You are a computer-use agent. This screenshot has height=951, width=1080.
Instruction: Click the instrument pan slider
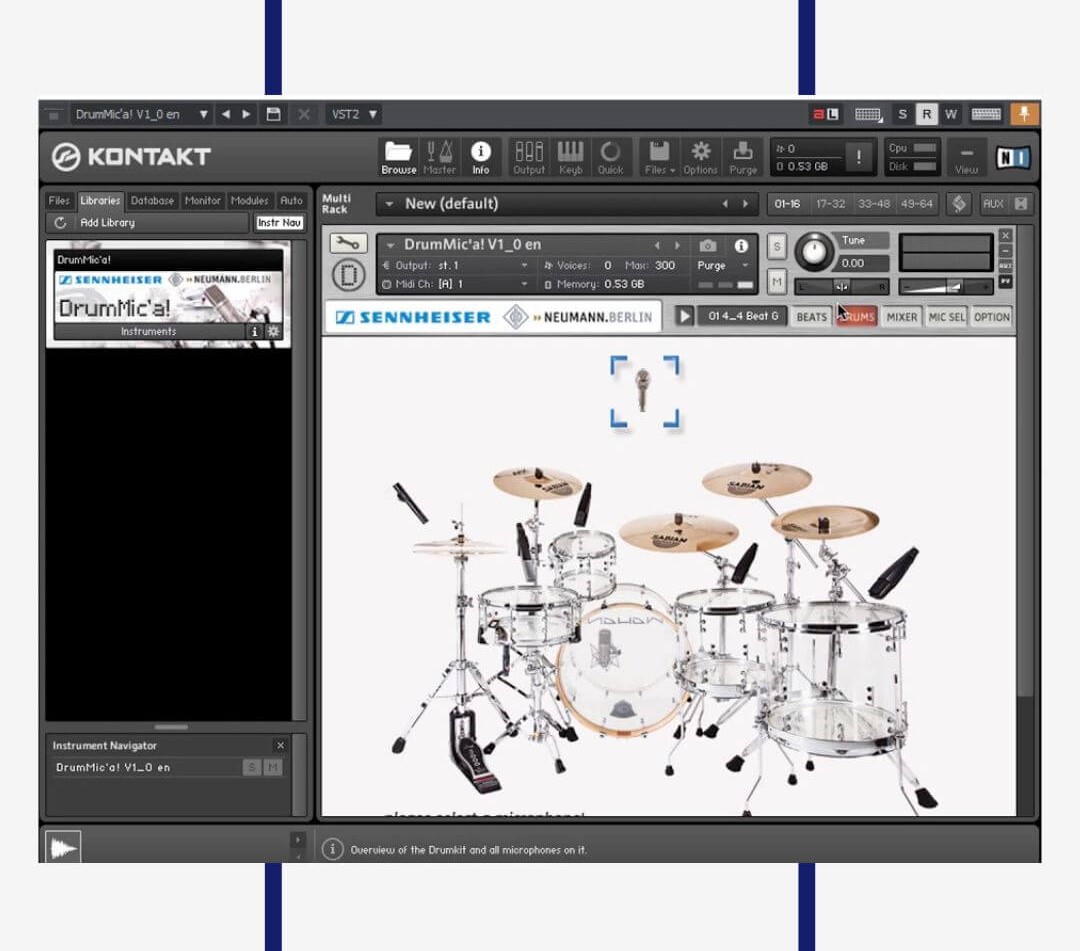pyautogui.click(x=841, y=287)
